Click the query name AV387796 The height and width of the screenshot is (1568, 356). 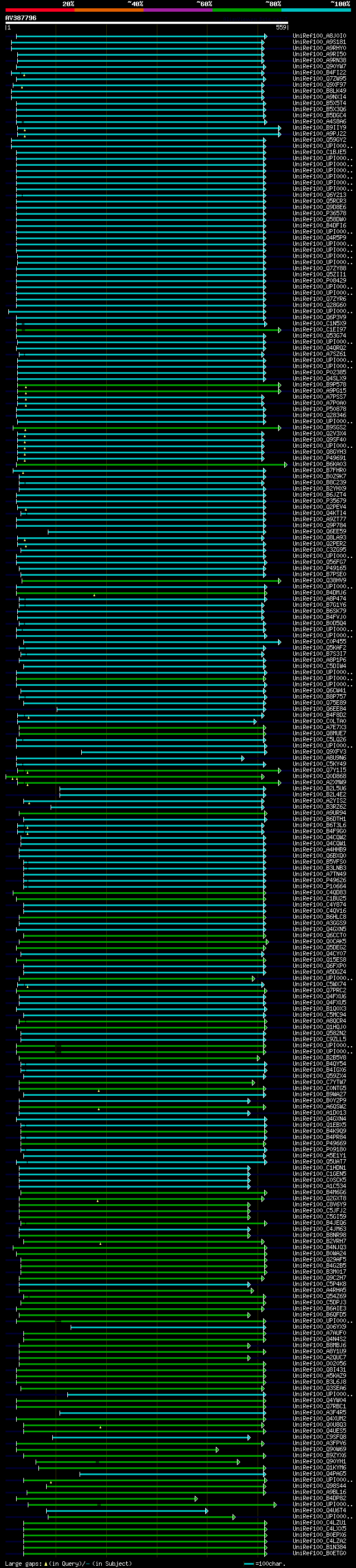pyautogui.click(x=21, y=18)
